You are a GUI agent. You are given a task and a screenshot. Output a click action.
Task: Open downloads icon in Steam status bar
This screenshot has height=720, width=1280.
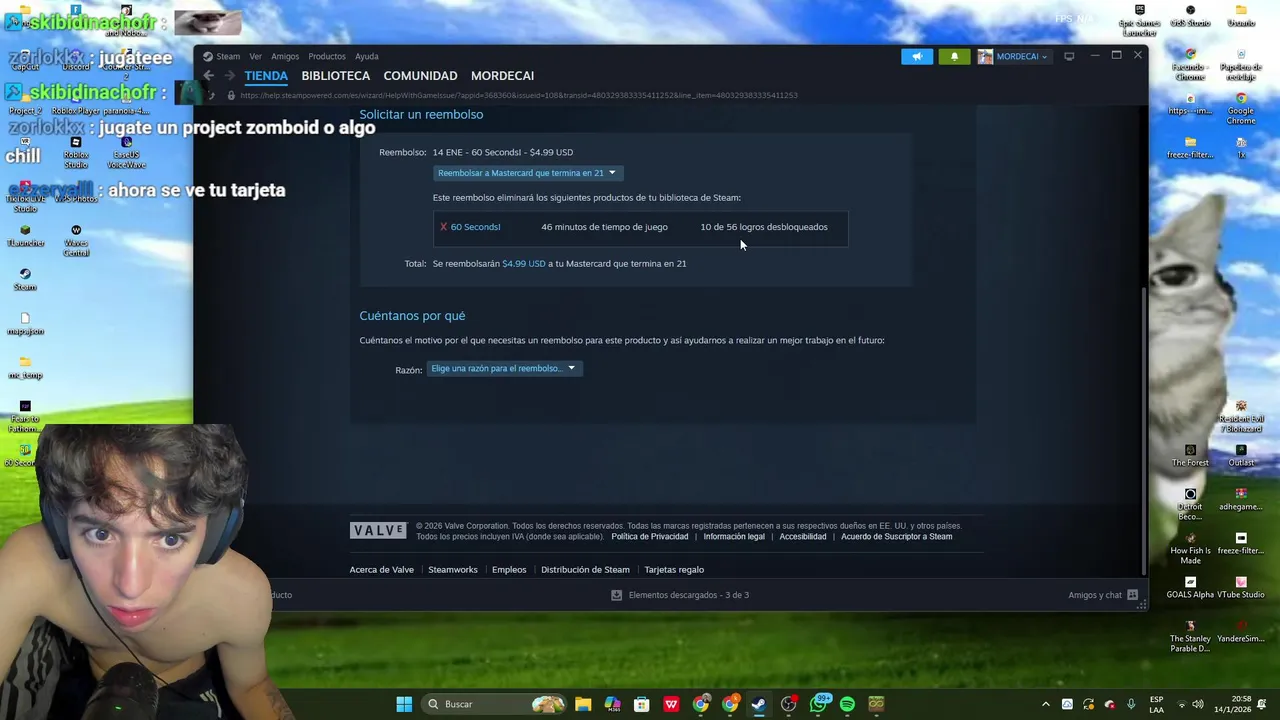[x=616, y=595]
